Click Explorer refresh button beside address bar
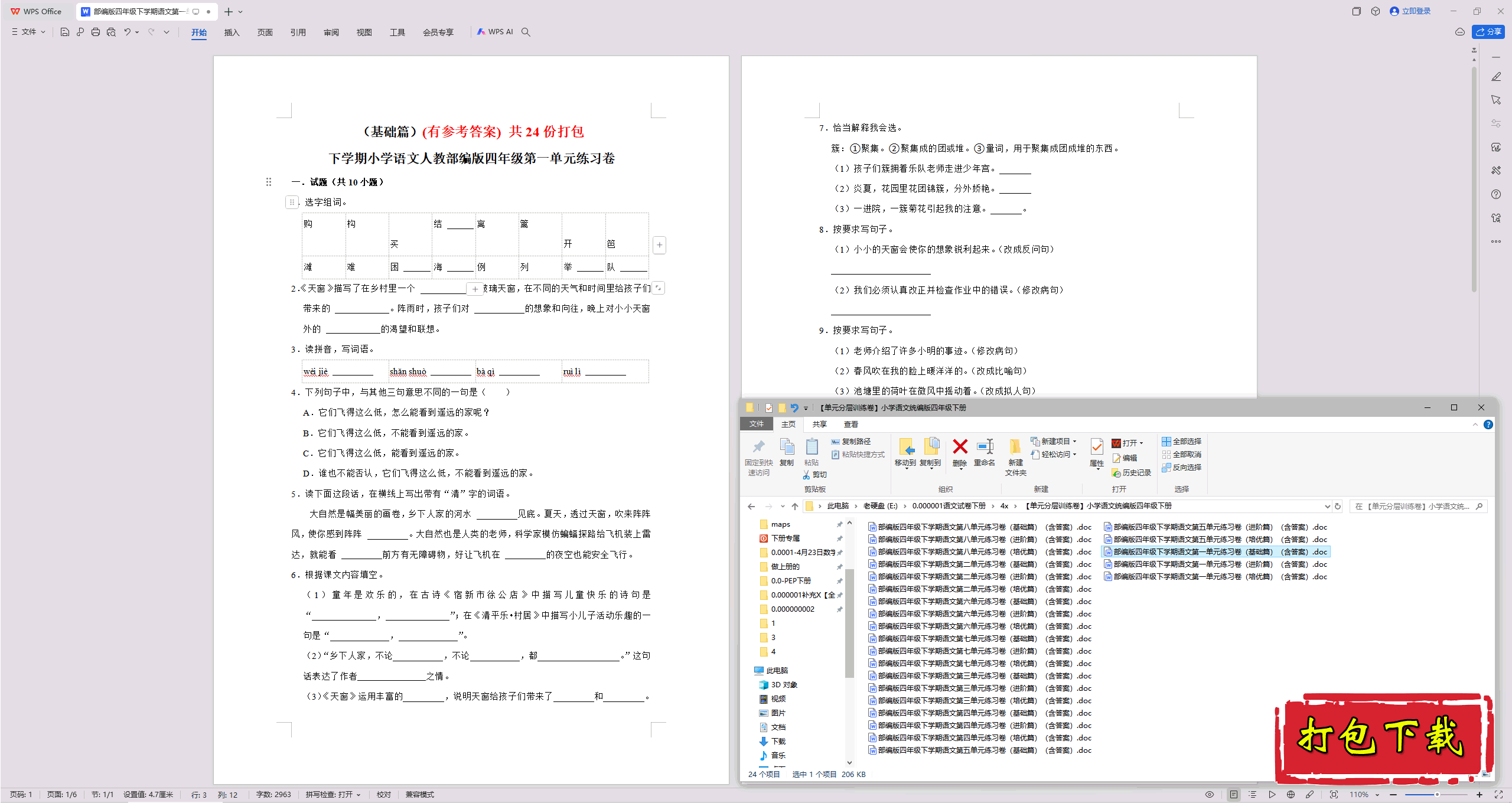 point(1338,507)
